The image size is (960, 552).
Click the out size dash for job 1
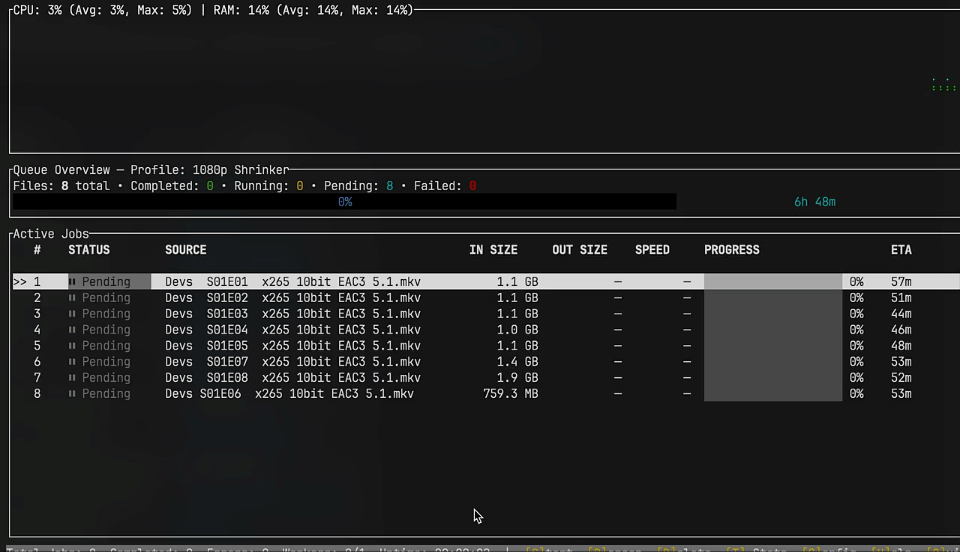coord(618,282)
